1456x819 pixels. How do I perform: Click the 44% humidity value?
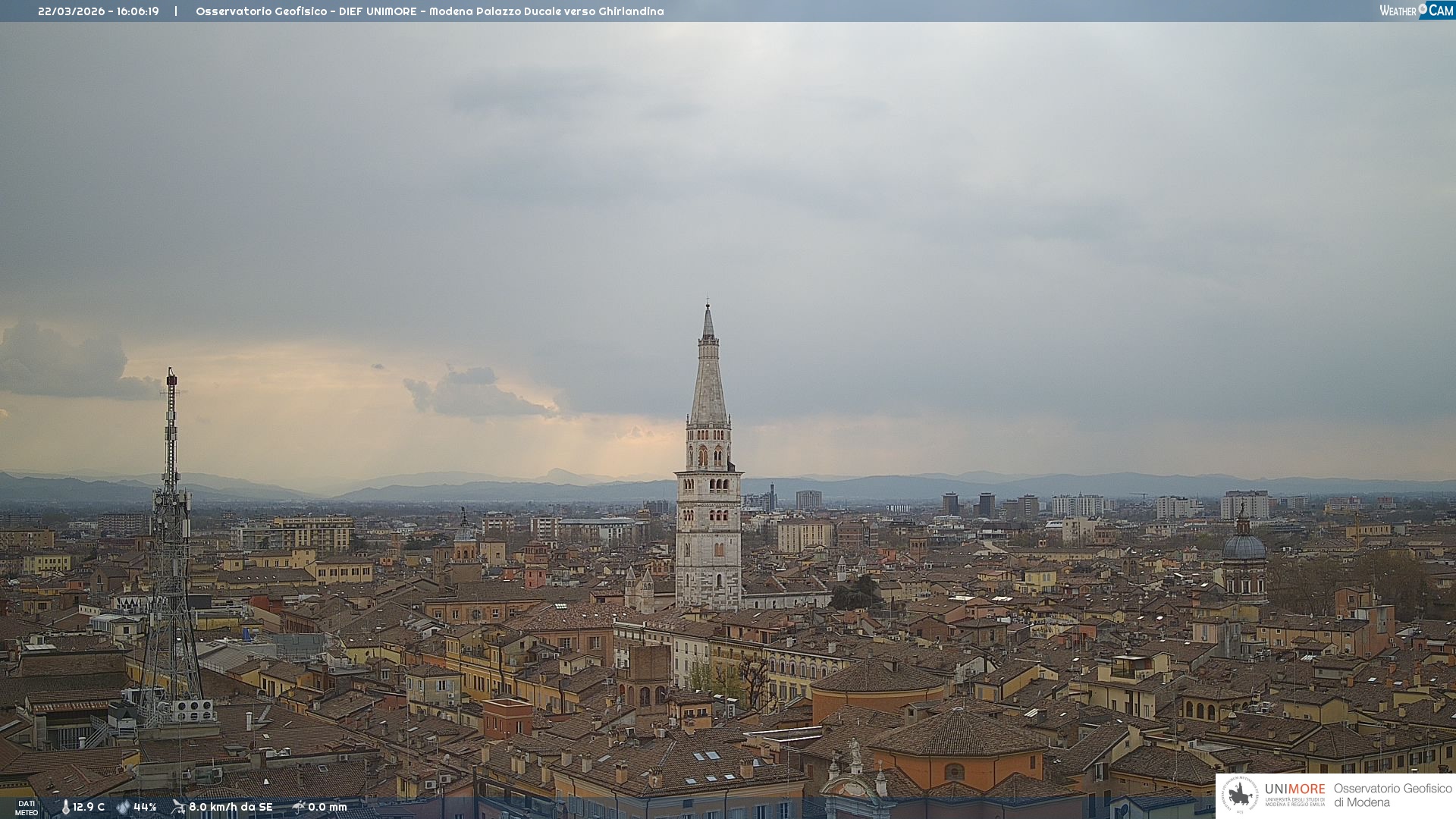tap(145, 807)
